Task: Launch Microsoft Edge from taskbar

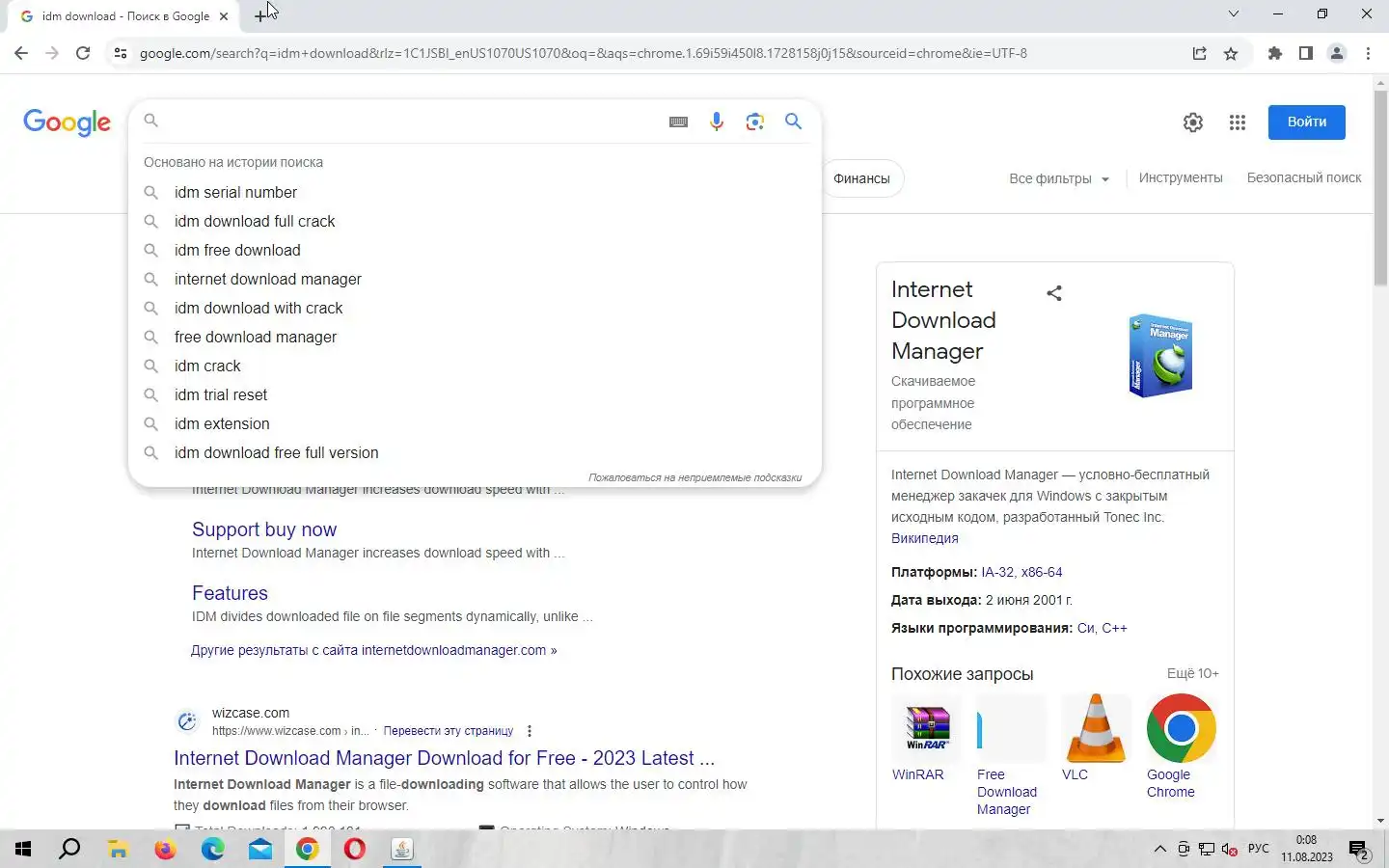Action: point(212,850)
